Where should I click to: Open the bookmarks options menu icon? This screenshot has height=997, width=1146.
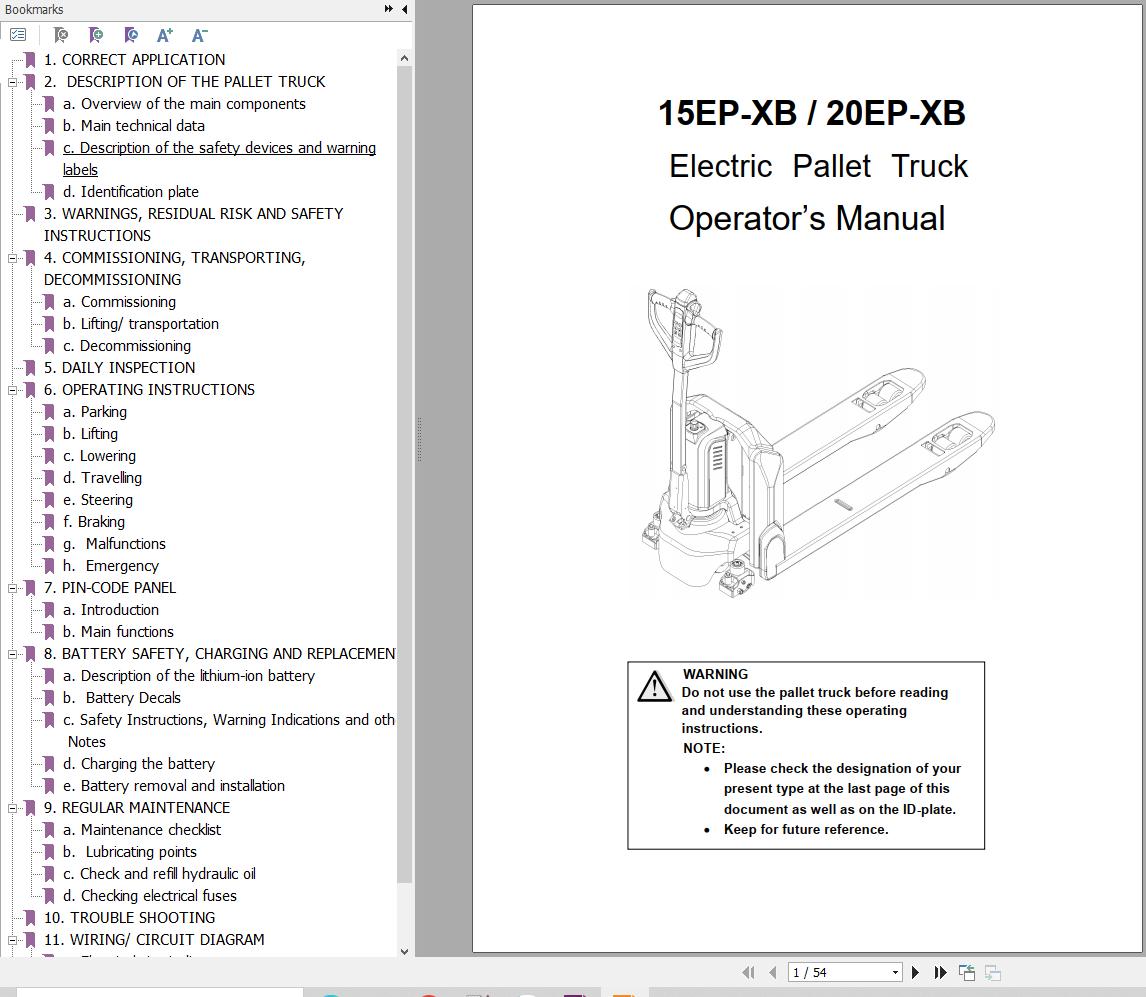point(18,34)
